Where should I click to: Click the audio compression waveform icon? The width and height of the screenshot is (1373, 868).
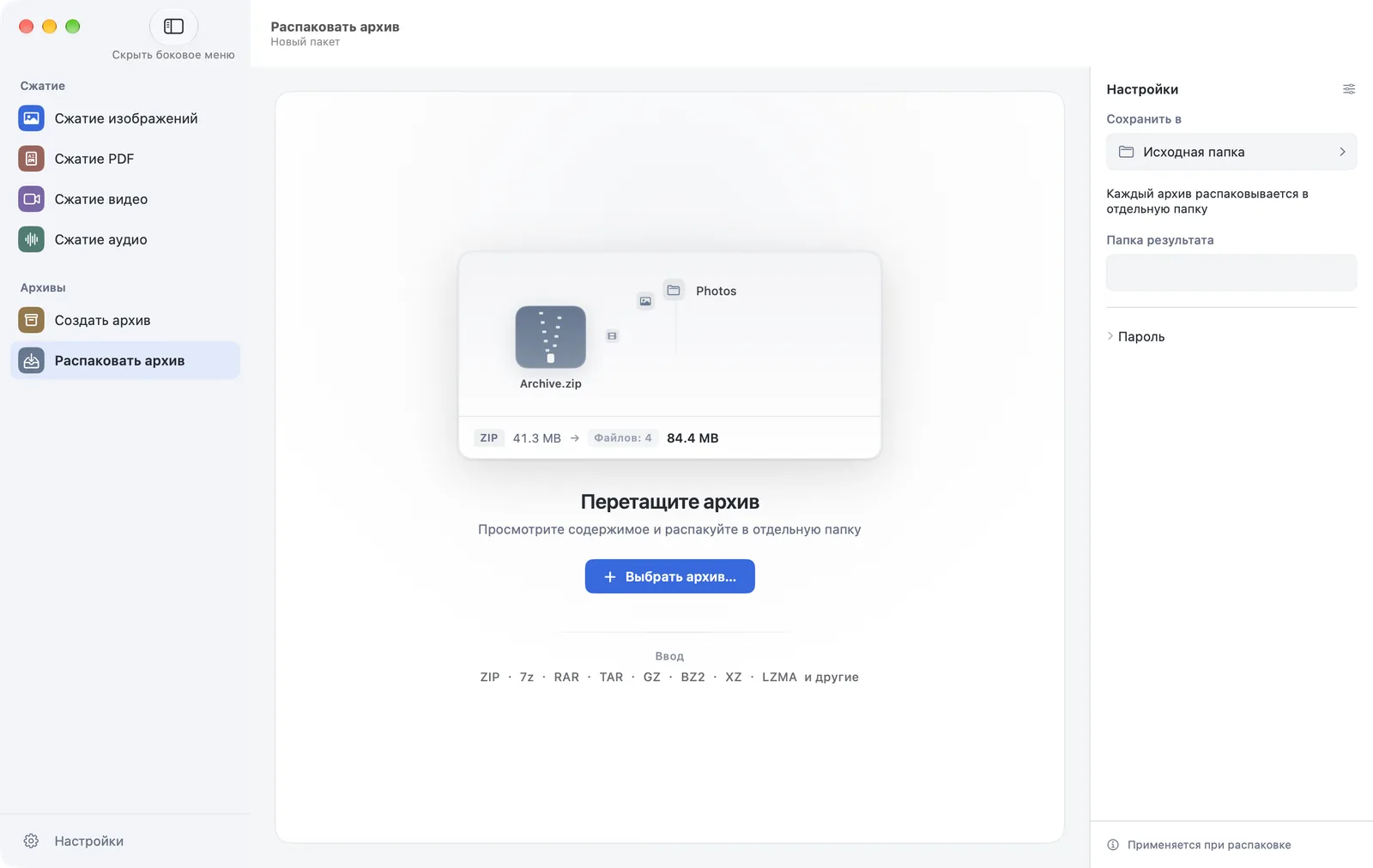point(32,239)
